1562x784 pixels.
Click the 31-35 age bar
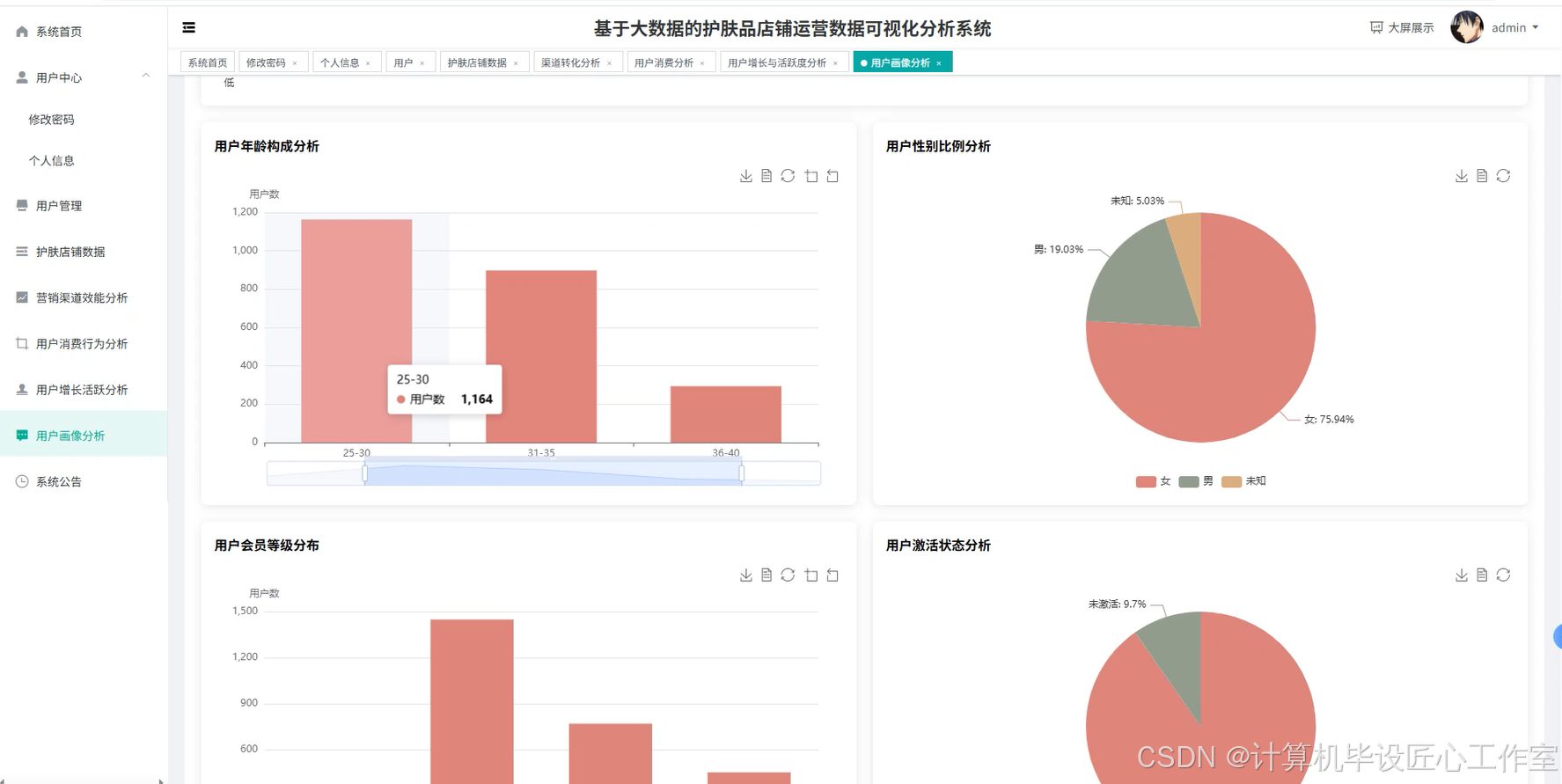tap(541, 356)
